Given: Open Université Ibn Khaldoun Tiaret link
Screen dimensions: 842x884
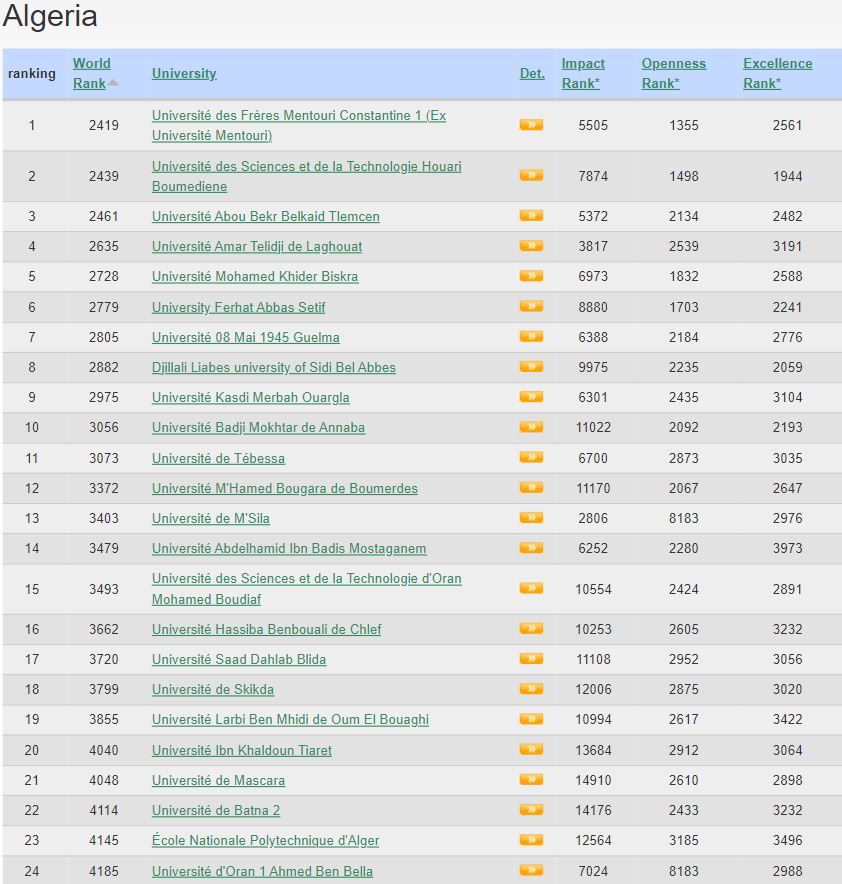Looking at the screenshot, I should pos(242,750).
